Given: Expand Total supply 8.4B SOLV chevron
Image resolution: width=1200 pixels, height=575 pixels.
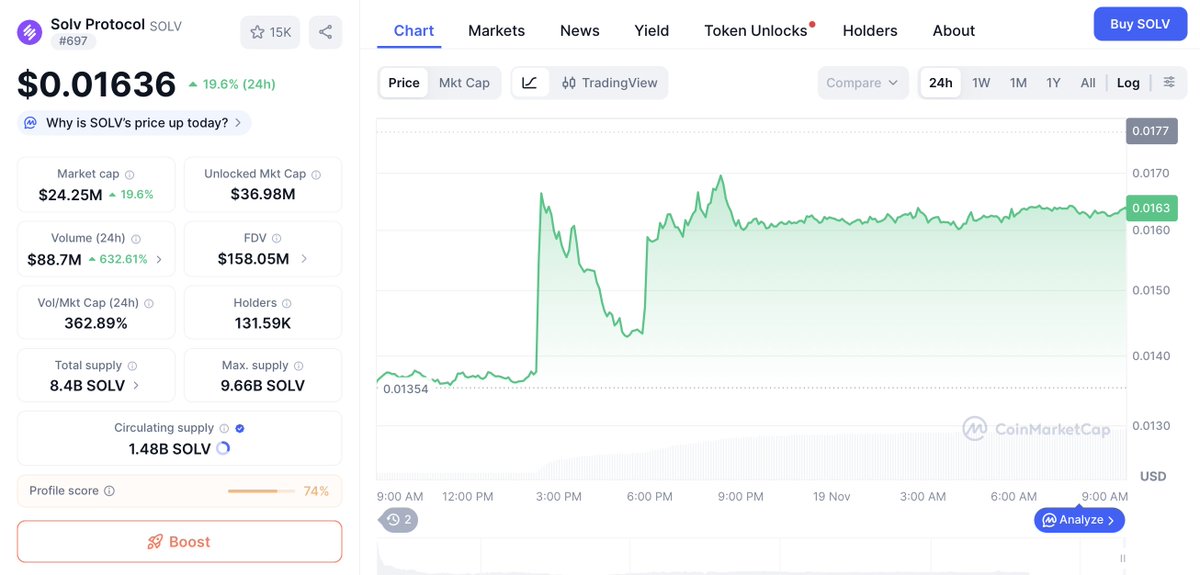Looking at the screenshot, I should (136, 386).
